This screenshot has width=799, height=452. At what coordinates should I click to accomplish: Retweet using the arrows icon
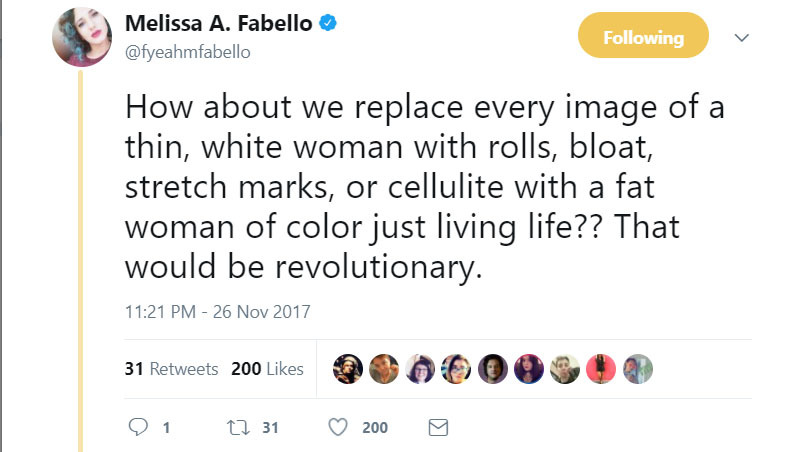(237, 427)
